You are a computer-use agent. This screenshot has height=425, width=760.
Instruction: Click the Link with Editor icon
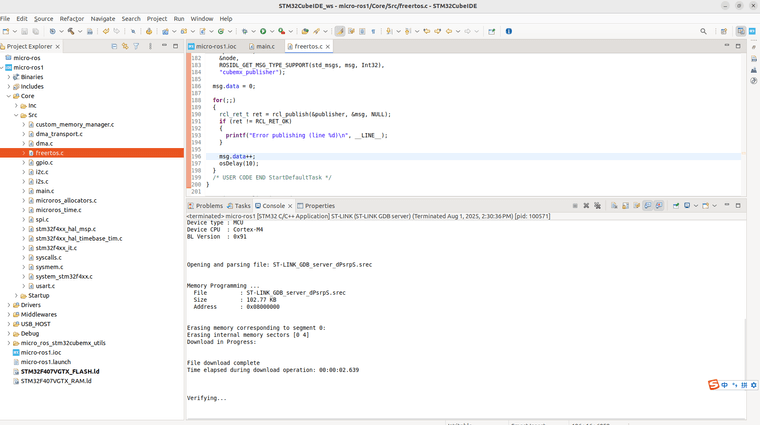point(125,47)
